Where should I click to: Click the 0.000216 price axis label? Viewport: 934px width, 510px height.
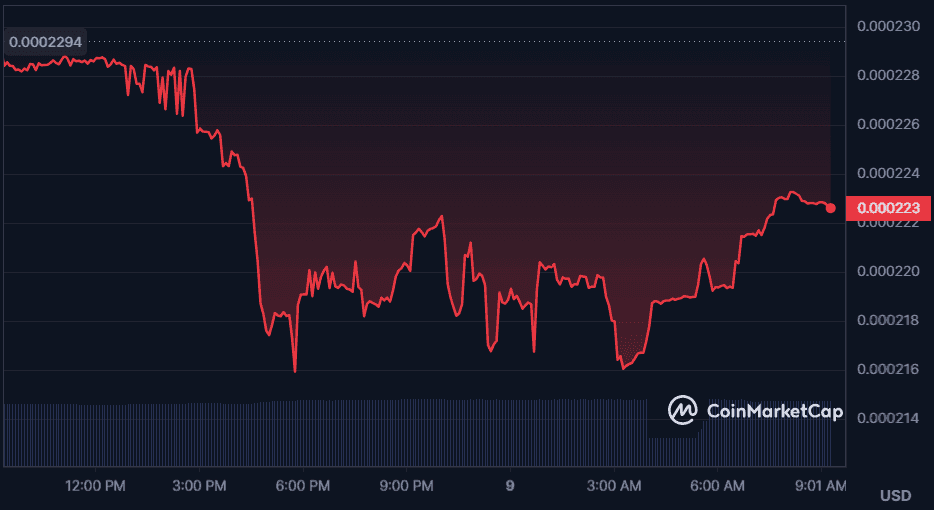pyautogui.click(x=889, y=369)
